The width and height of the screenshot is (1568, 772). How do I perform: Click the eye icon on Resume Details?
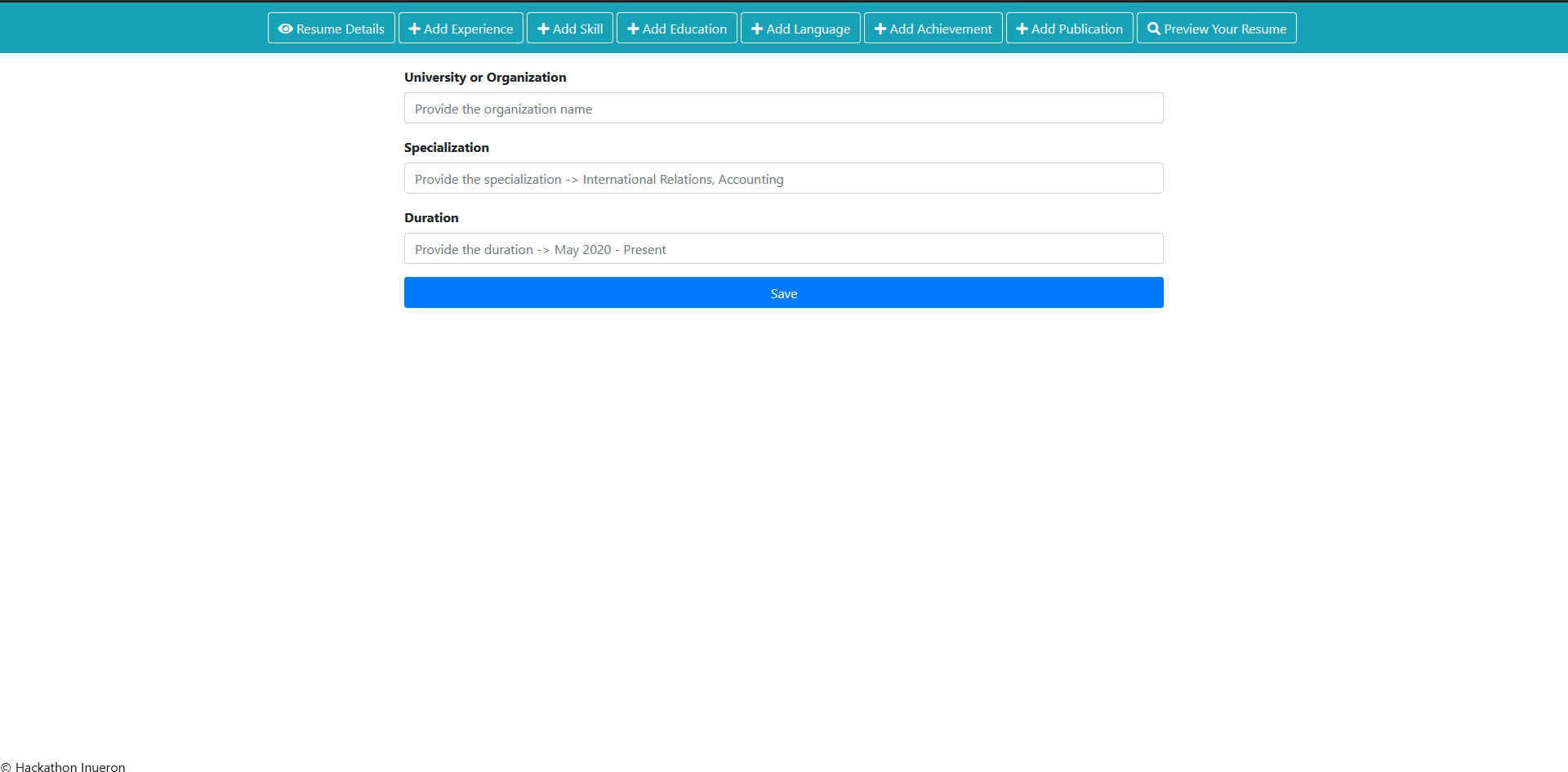[285, 28]
